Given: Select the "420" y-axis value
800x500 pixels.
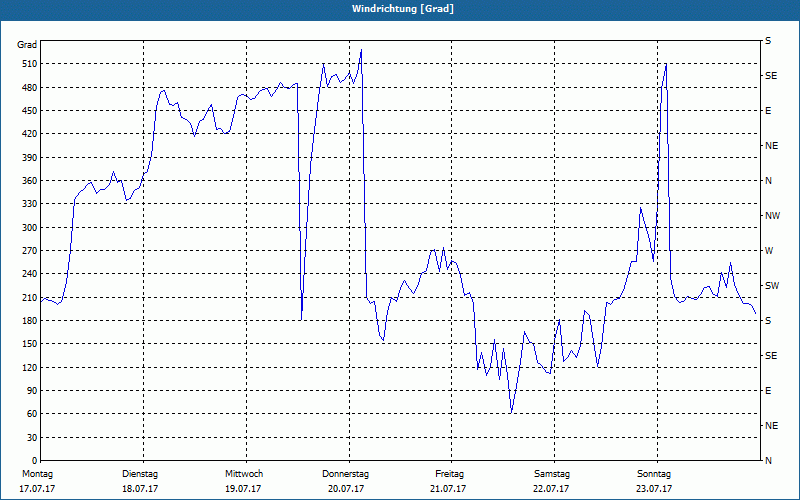Looking at the screenshot, I should coord(30,134).
